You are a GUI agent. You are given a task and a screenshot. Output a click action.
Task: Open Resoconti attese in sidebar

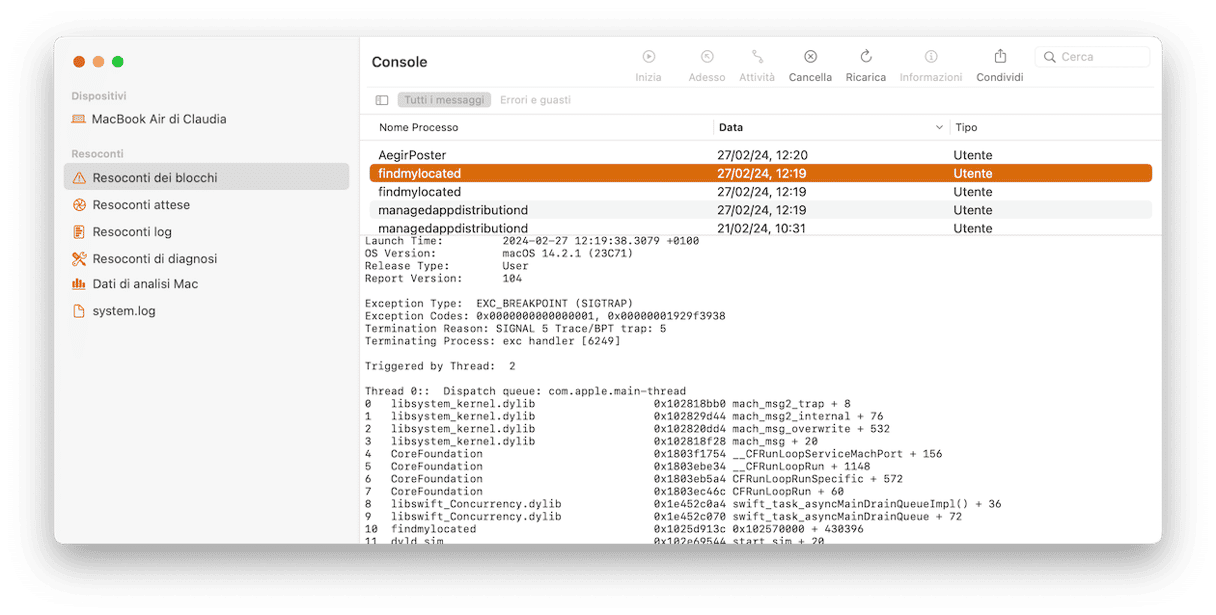[x=141, y=205]
